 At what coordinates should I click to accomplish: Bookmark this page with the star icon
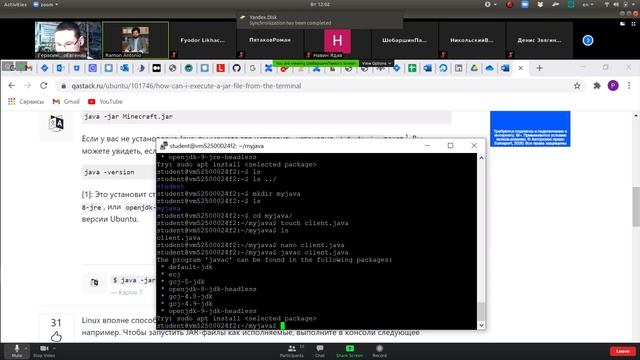click(577, 86)
